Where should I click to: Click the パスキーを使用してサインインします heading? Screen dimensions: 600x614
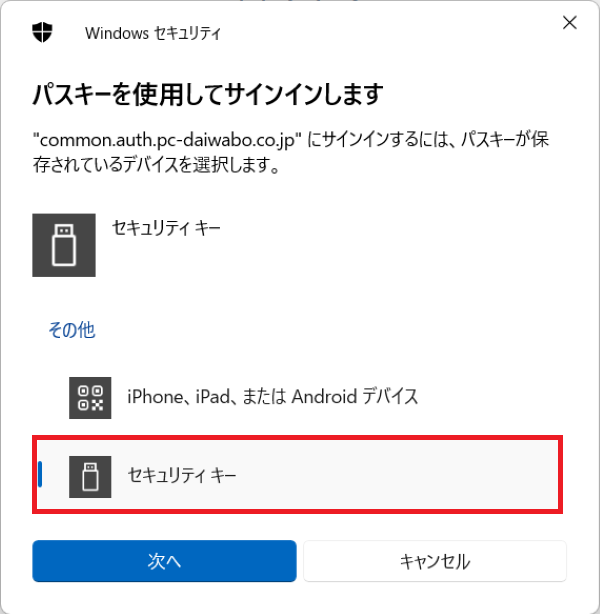point(208,94)
